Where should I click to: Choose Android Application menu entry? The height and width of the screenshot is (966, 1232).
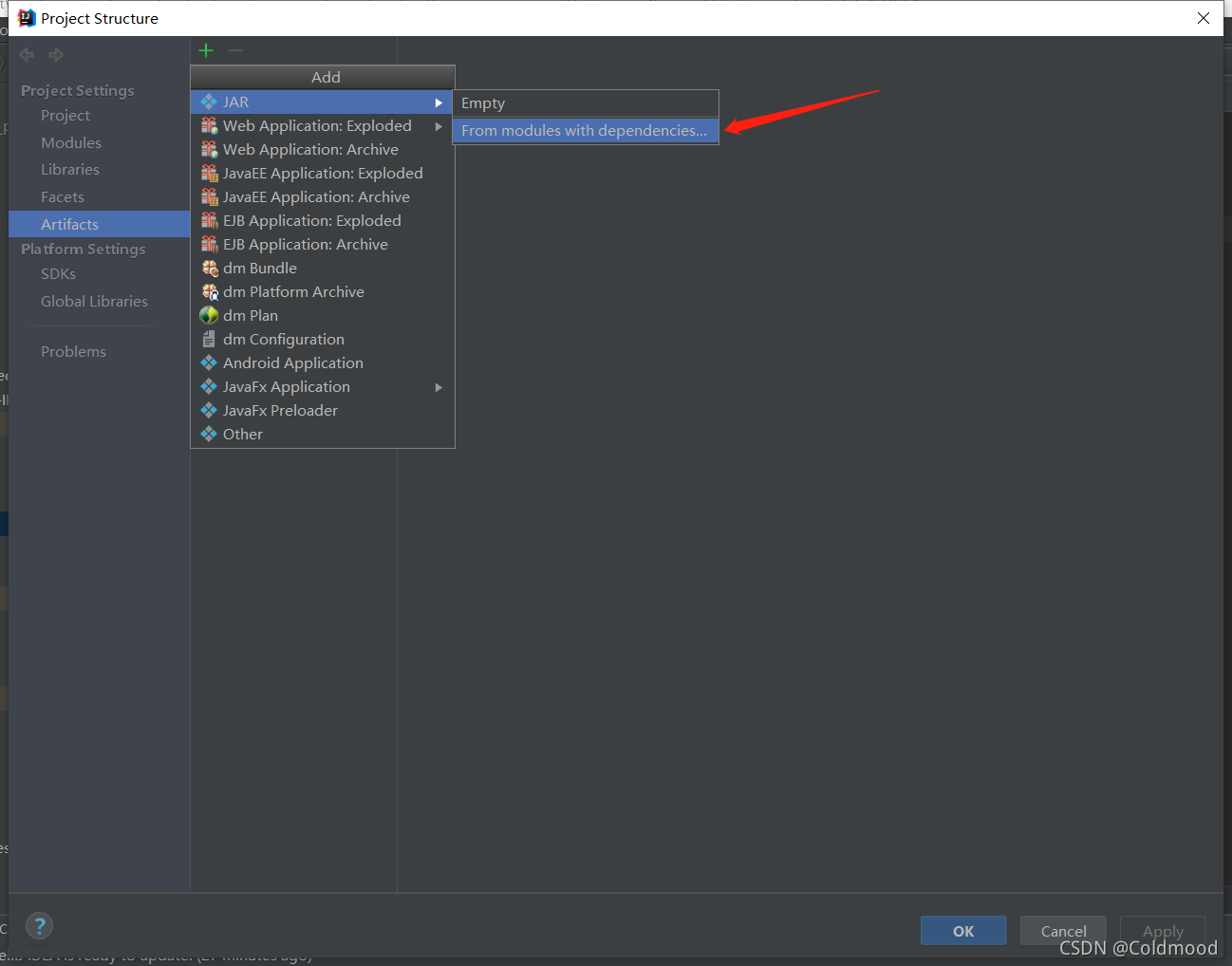323,362
